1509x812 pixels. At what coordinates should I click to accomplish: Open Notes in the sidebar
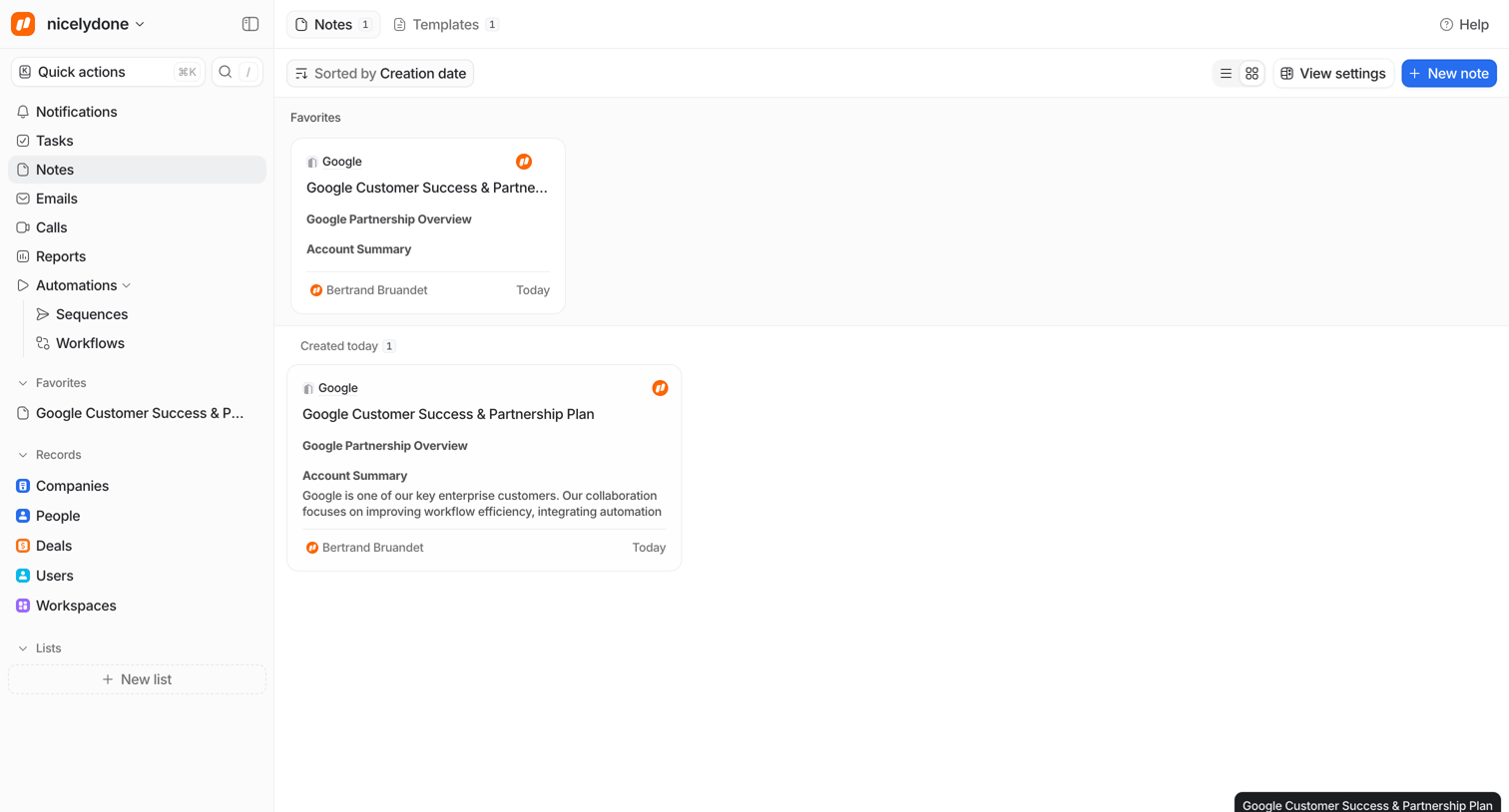coord(138,170)
